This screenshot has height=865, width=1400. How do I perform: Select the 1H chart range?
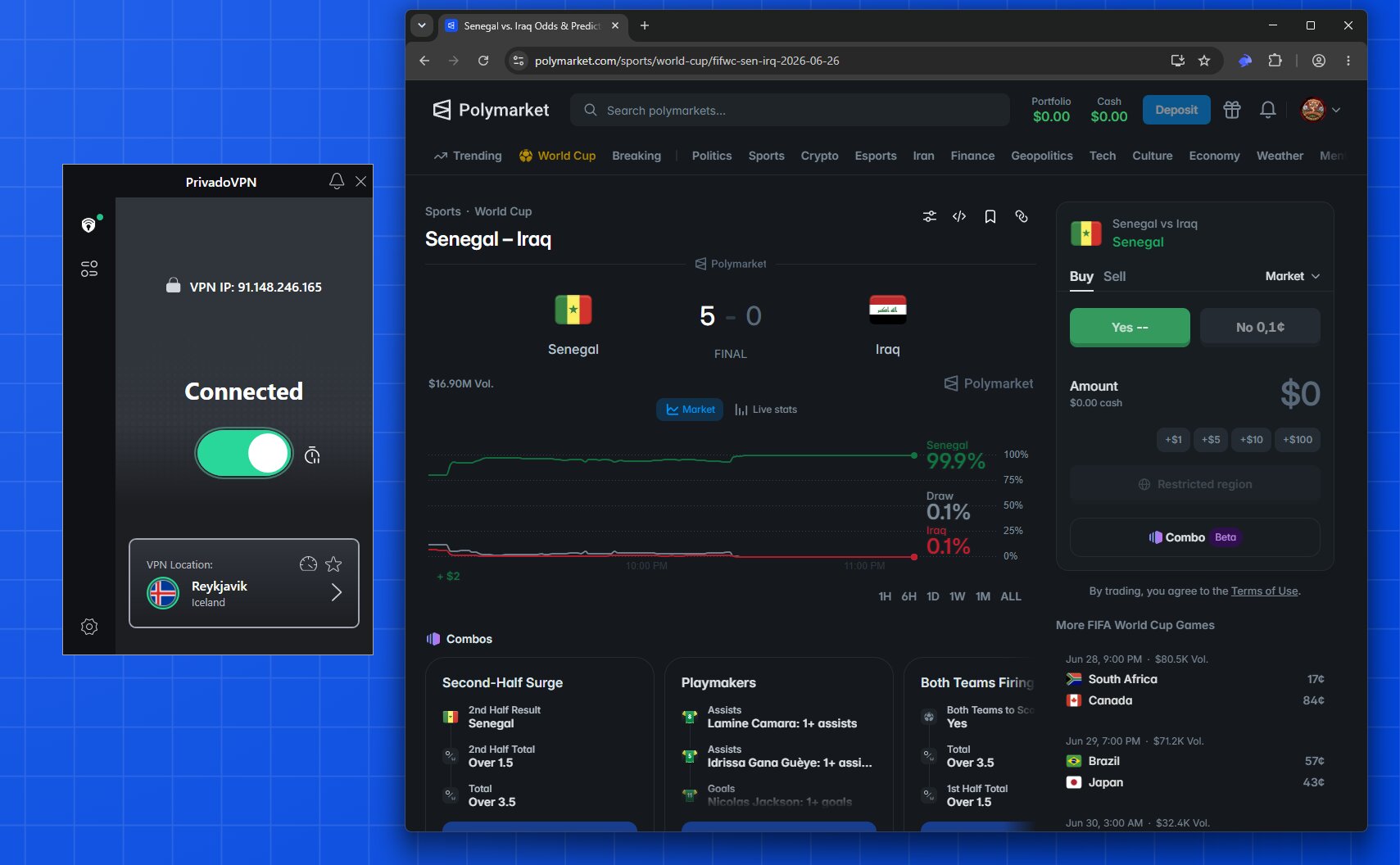tap(885, 596)
